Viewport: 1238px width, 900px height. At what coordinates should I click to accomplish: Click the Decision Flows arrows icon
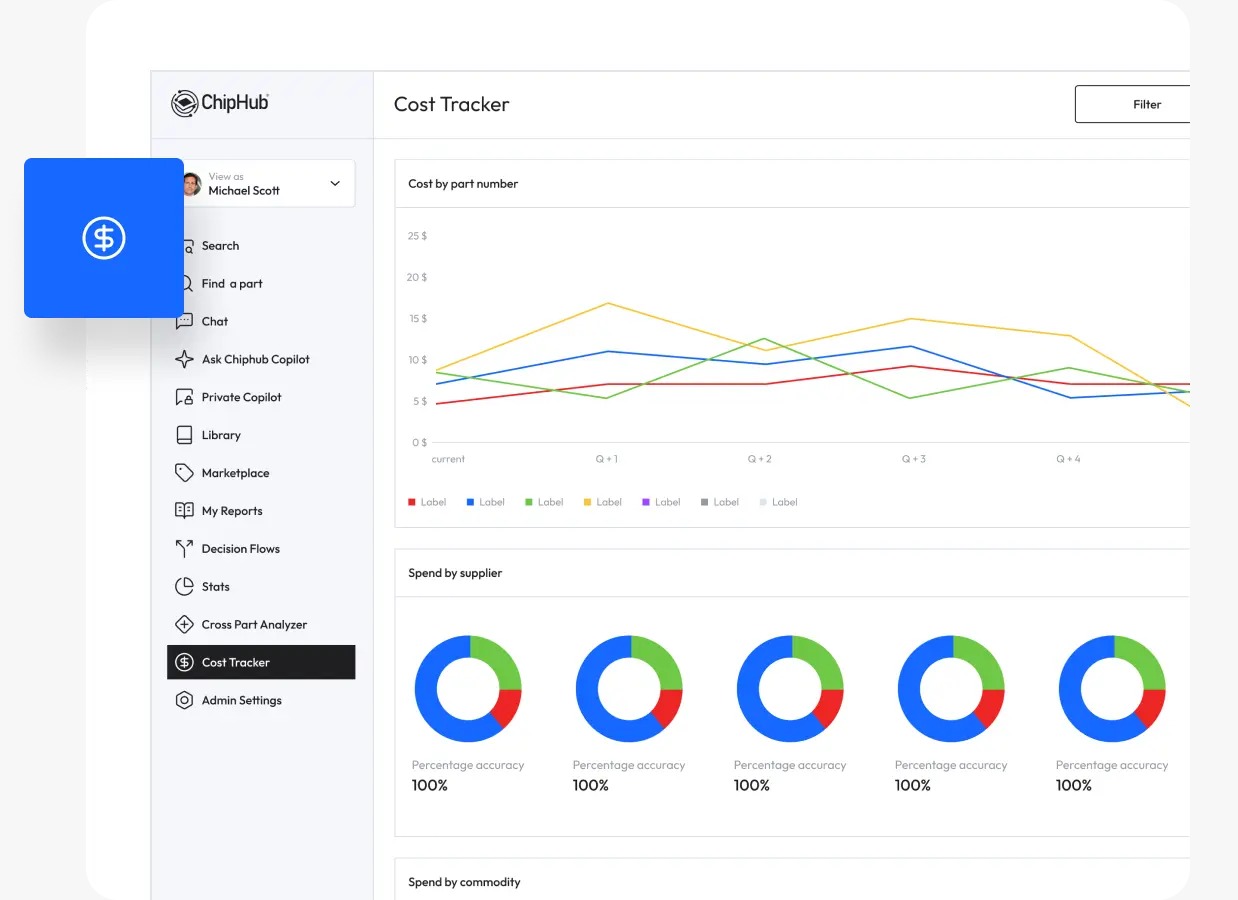click(x=184, y=549)
